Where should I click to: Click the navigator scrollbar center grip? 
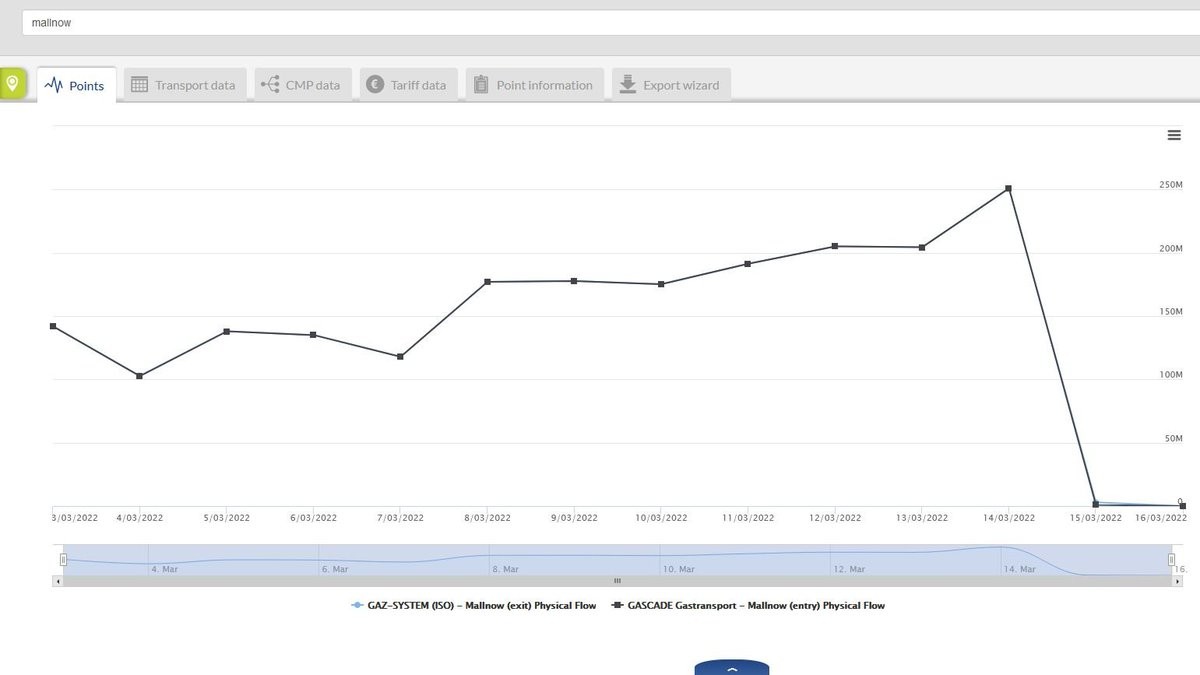click(x=617, y=581)
